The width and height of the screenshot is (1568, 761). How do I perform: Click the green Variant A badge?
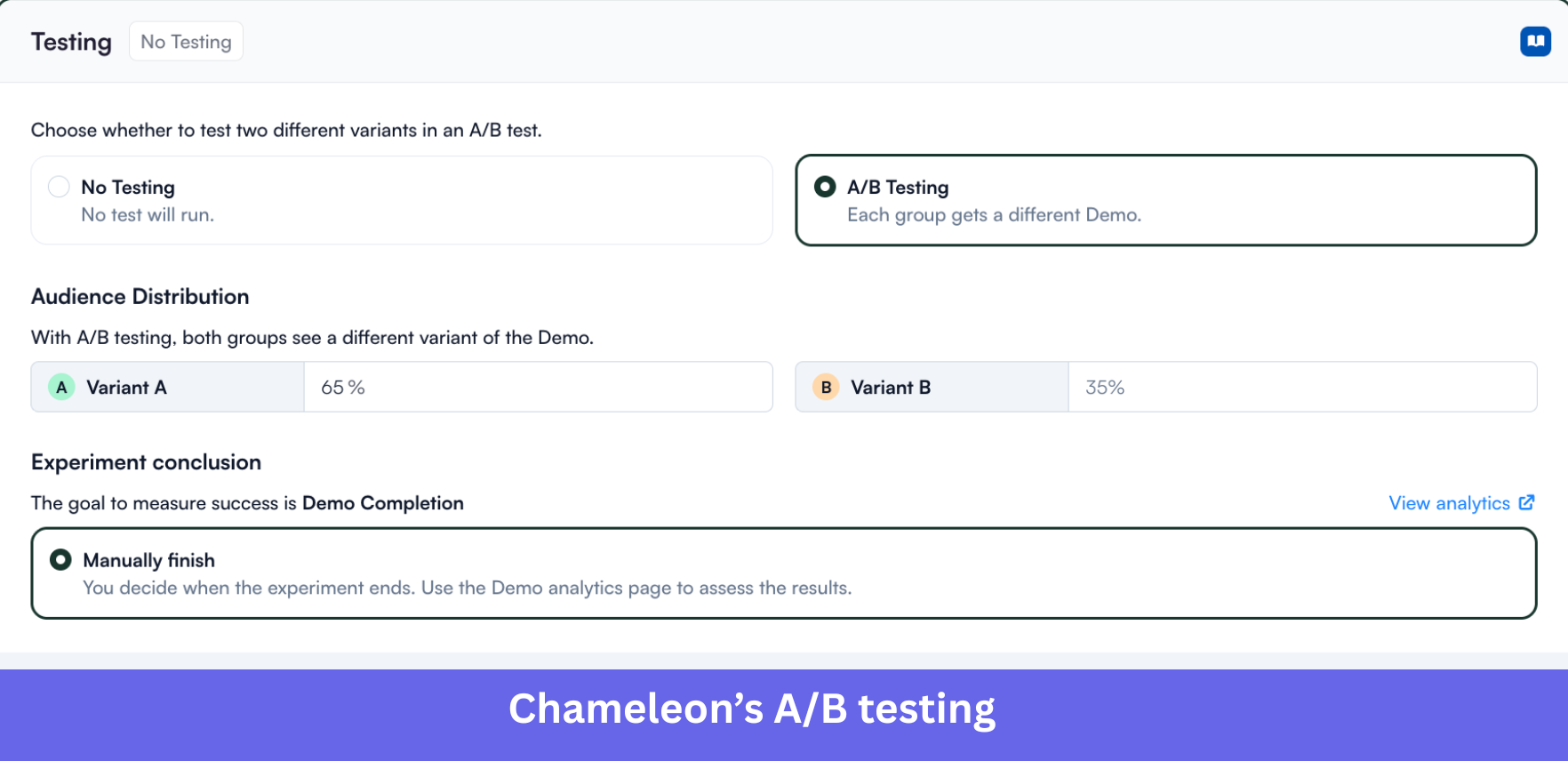pyautogui.click(x=60, y=387)
